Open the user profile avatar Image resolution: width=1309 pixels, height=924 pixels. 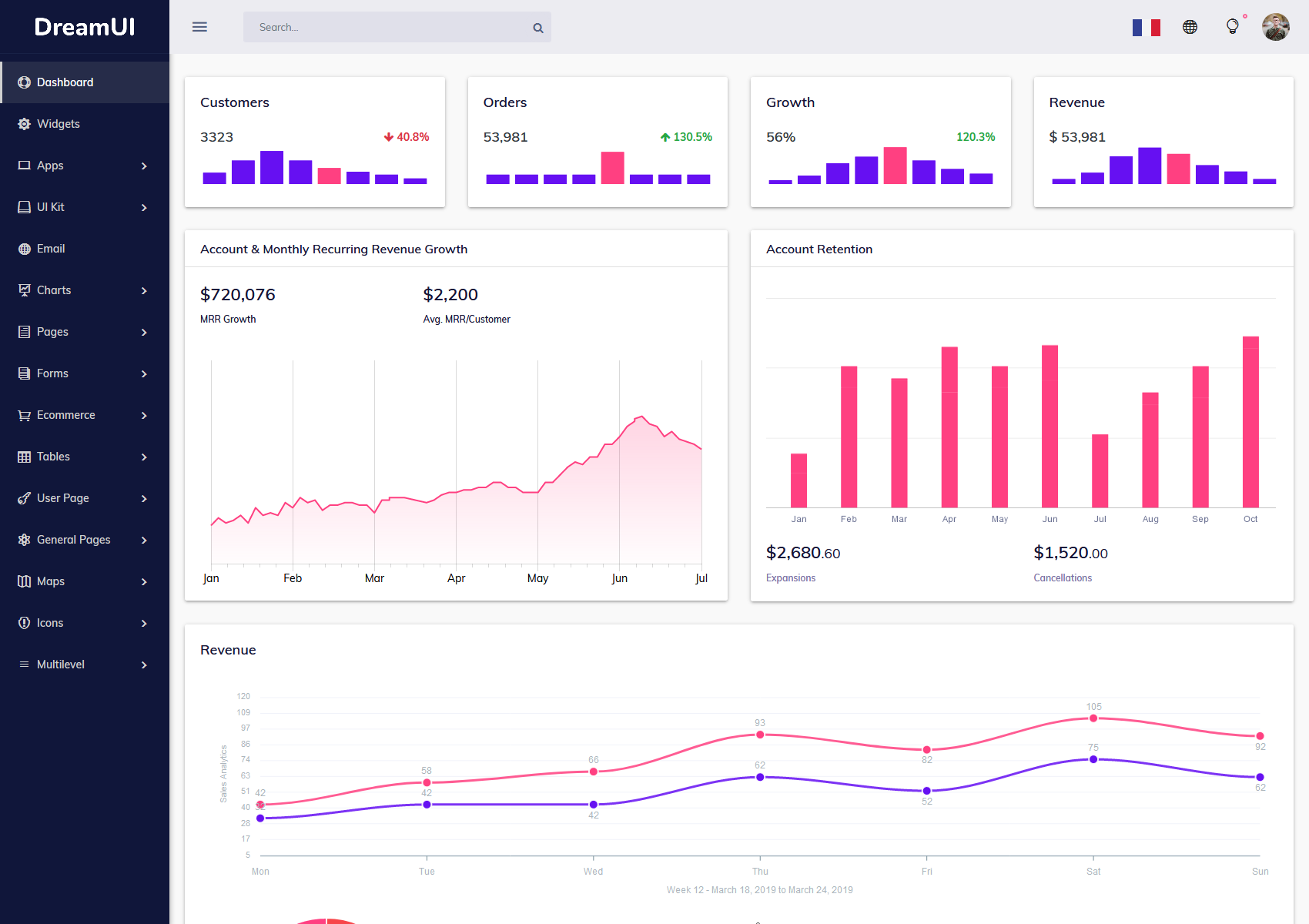click(1275, 27)
